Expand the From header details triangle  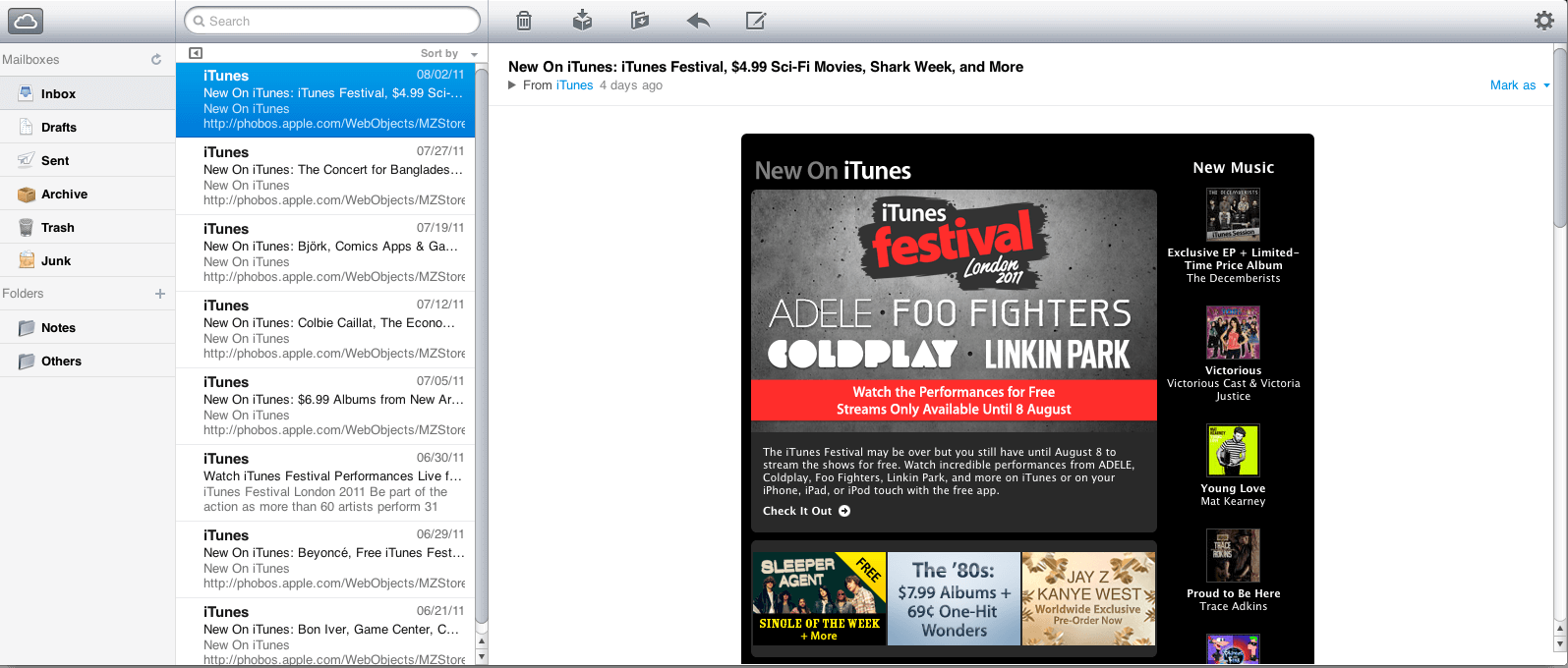coord(512,85)
